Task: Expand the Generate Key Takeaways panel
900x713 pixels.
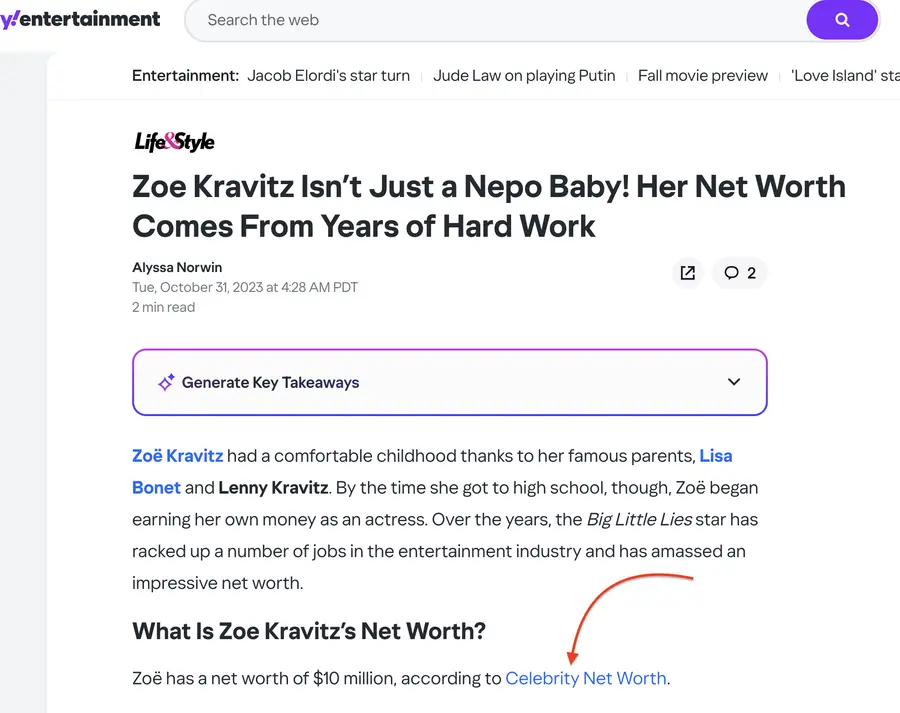Action: (x=449, y=382)
